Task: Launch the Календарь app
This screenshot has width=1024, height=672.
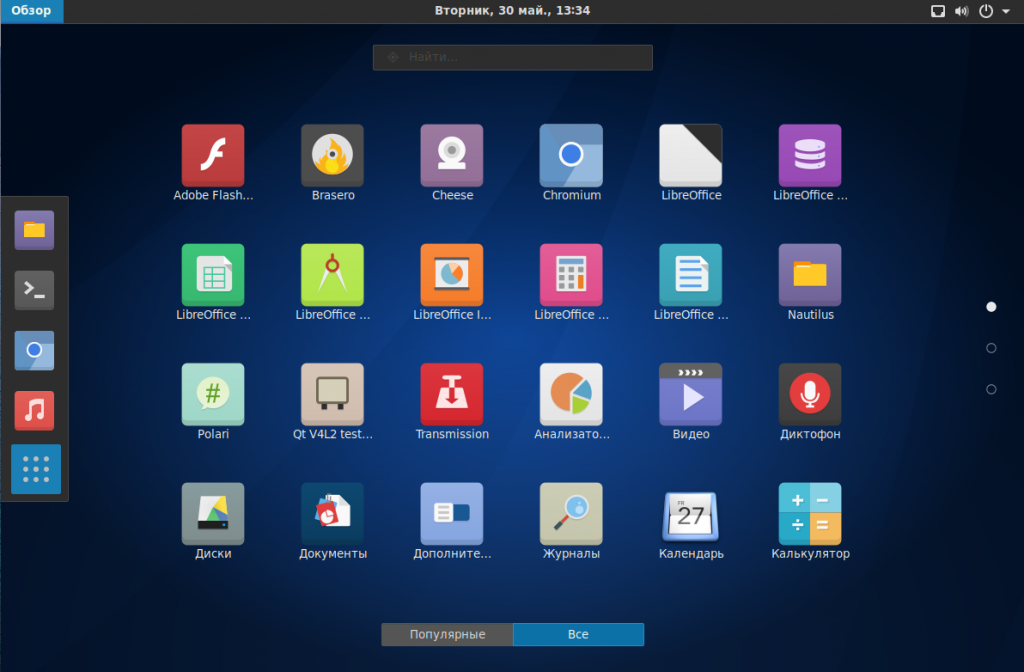Action: point(691,516)
